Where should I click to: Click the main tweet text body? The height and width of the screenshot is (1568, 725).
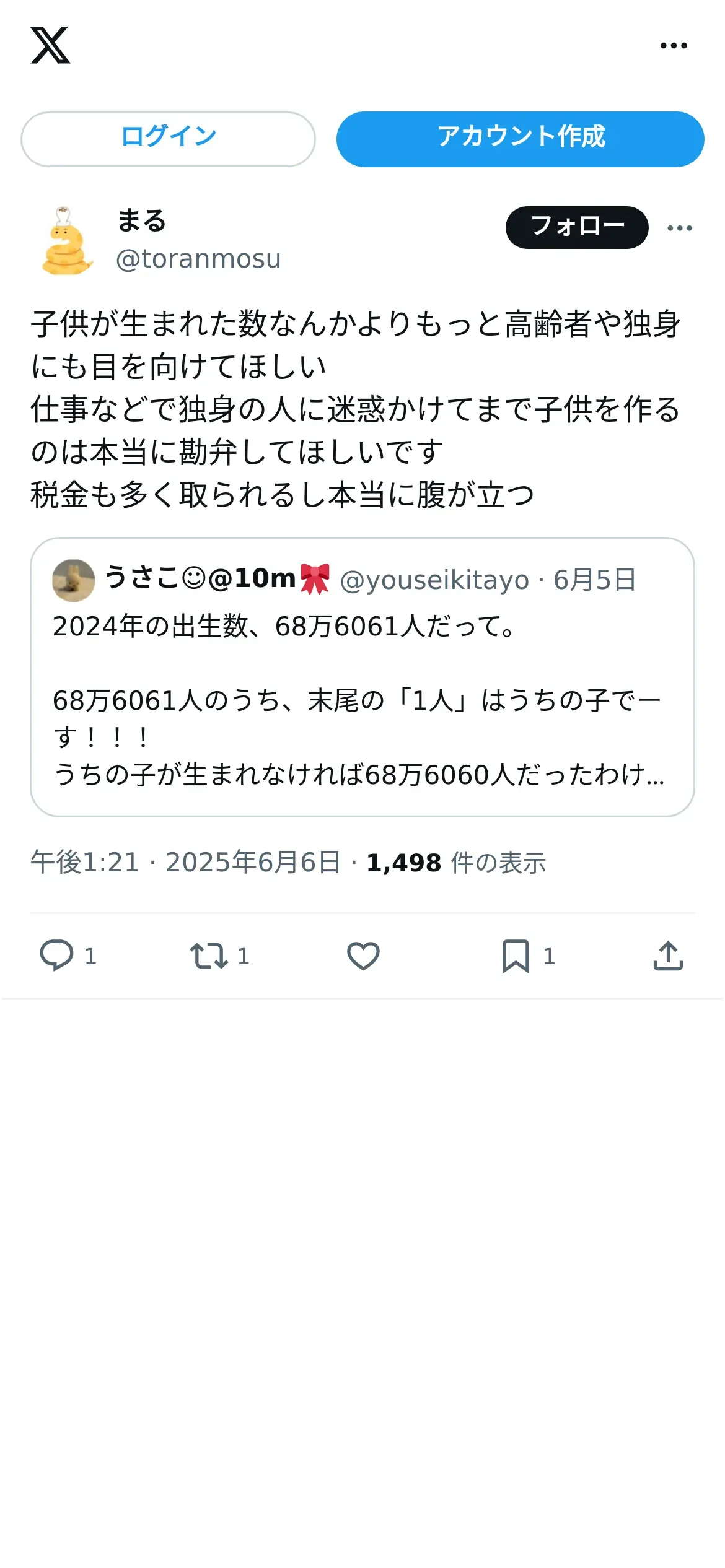(356, 409)
